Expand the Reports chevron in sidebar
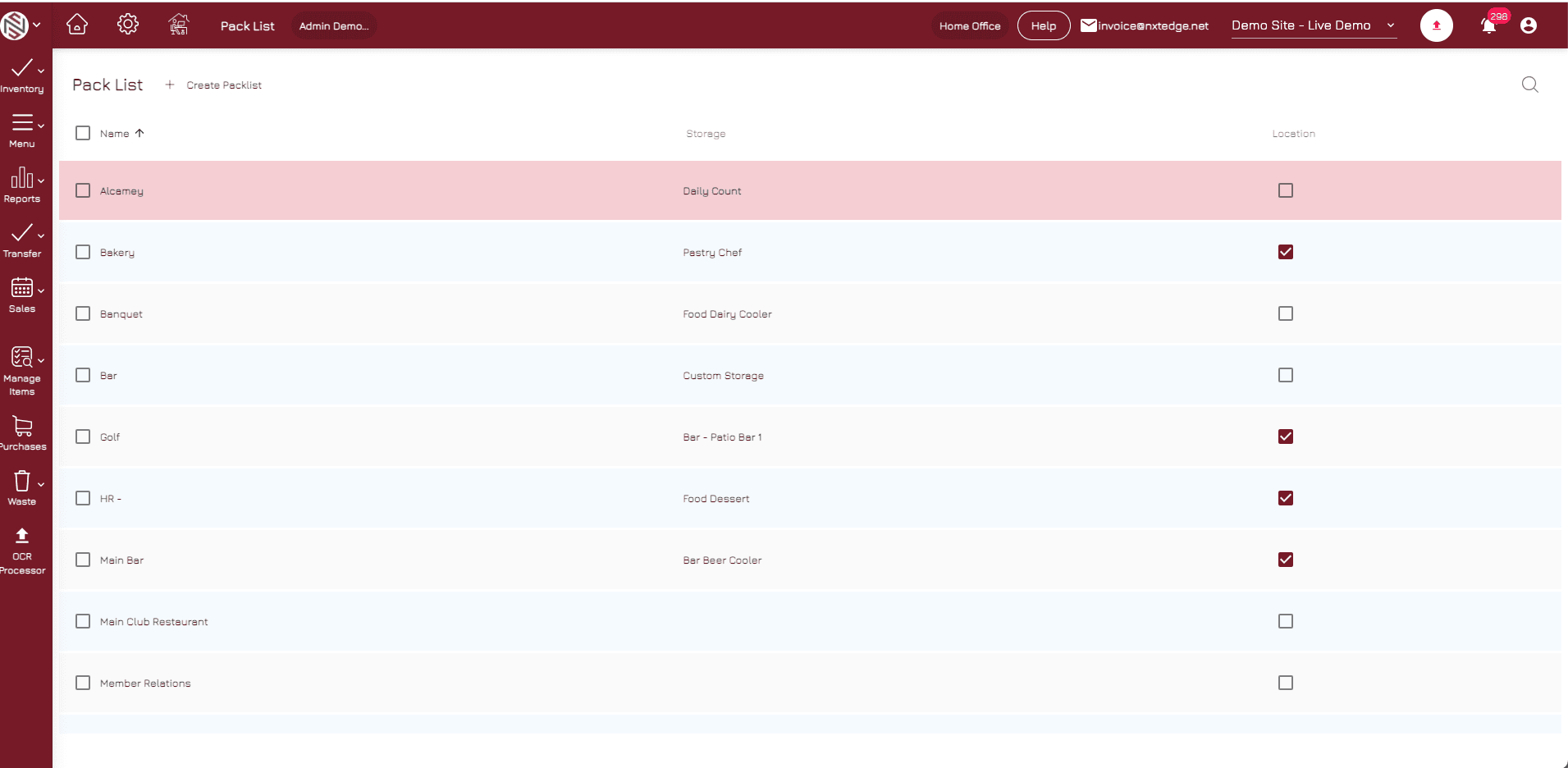This screenshot has height=768, width=1568. point(41,181)
